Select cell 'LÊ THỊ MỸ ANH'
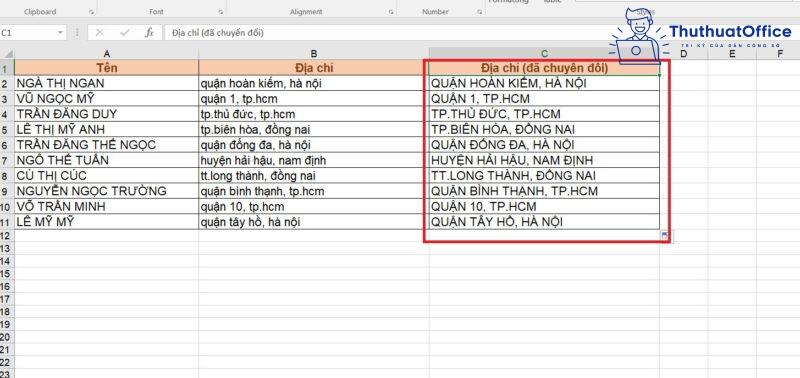Viewport: 800px width, 378px height. [107, 130]
